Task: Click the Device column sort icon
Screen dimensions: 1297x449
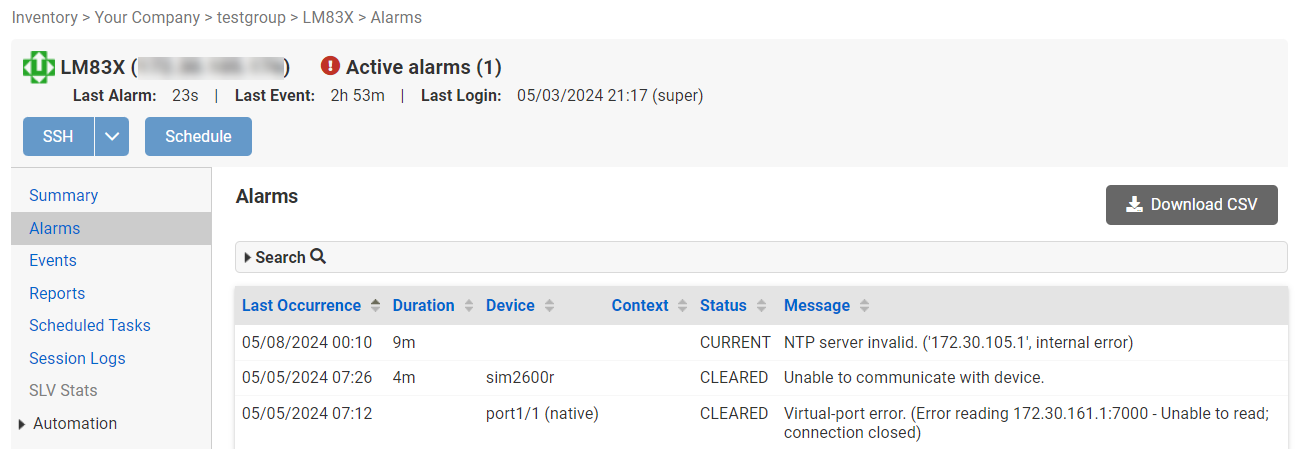Action: (x=549, y=306)
